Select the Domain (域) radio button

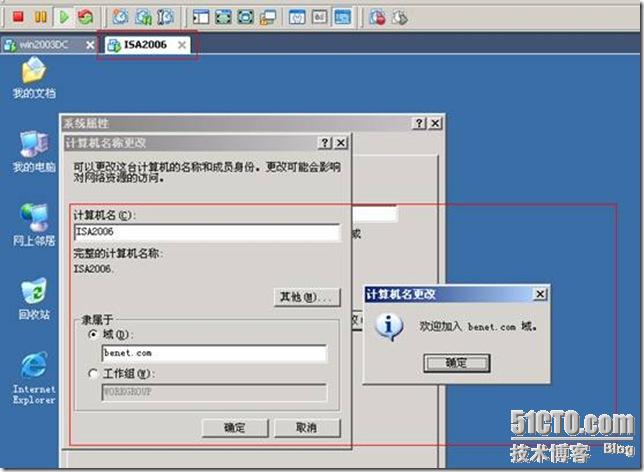[x=93, y=335]
